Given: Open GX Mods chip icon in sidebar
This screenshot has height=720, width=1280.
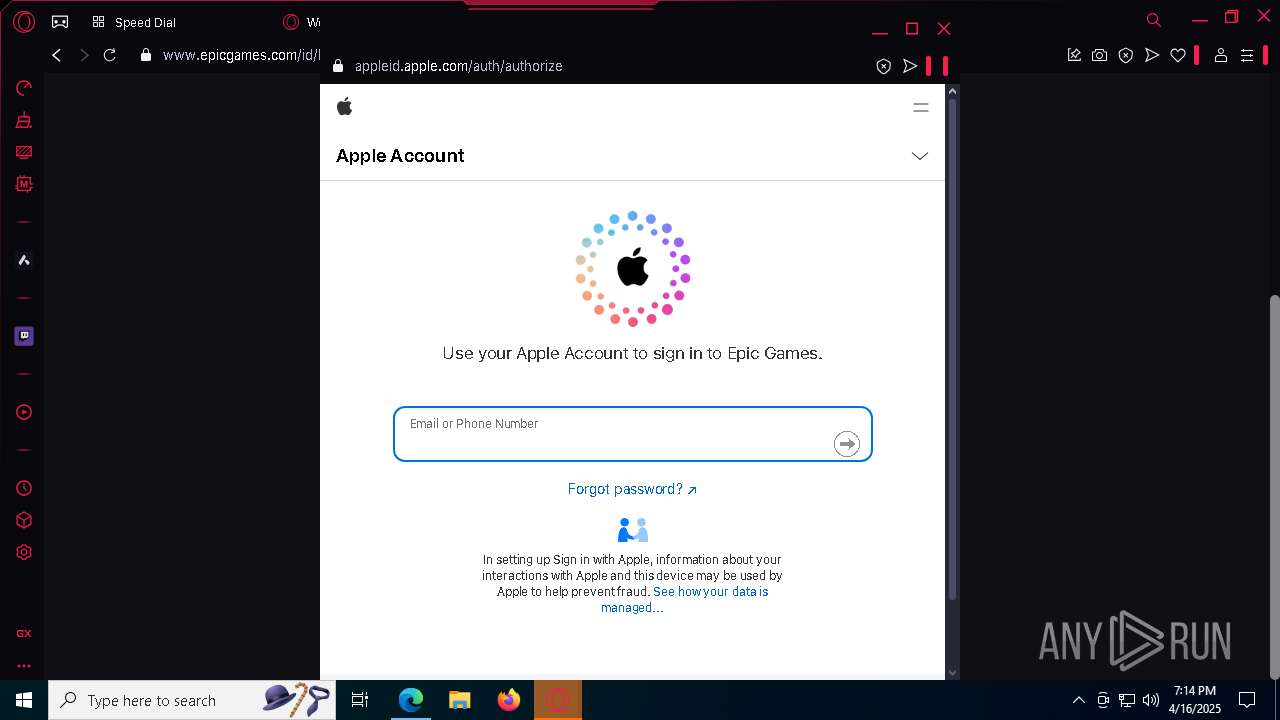Looking at the screenshot, I should (24, 184).
